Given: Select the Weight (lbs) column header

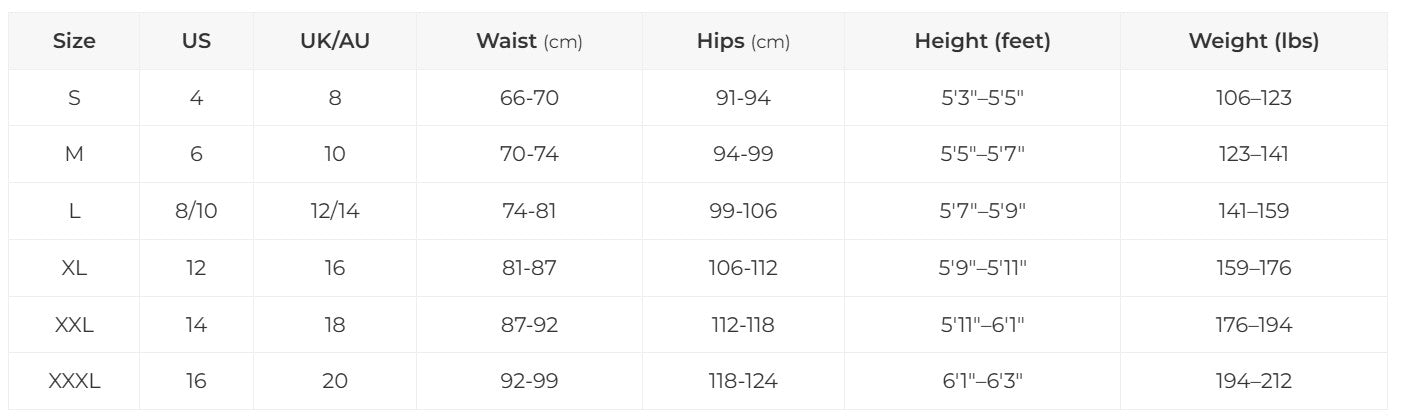Looking at the screenshot, I should point(1253,41).
